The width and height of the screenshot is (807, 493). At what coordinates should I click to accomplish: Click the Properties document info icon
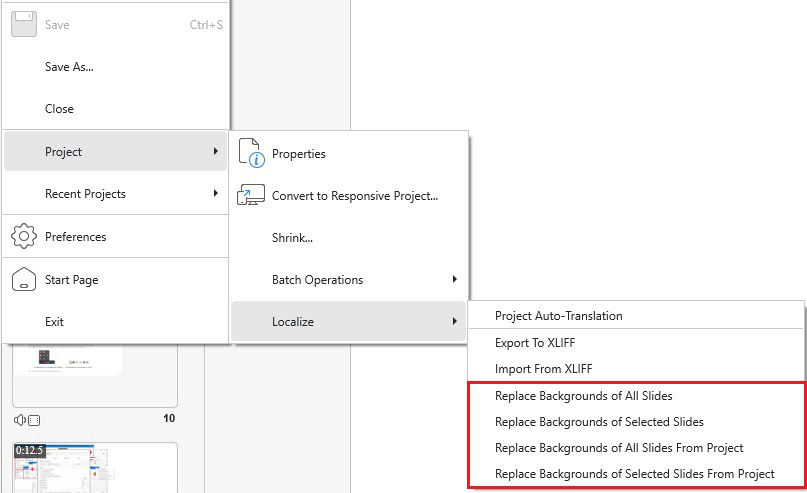tap(250, 154)
